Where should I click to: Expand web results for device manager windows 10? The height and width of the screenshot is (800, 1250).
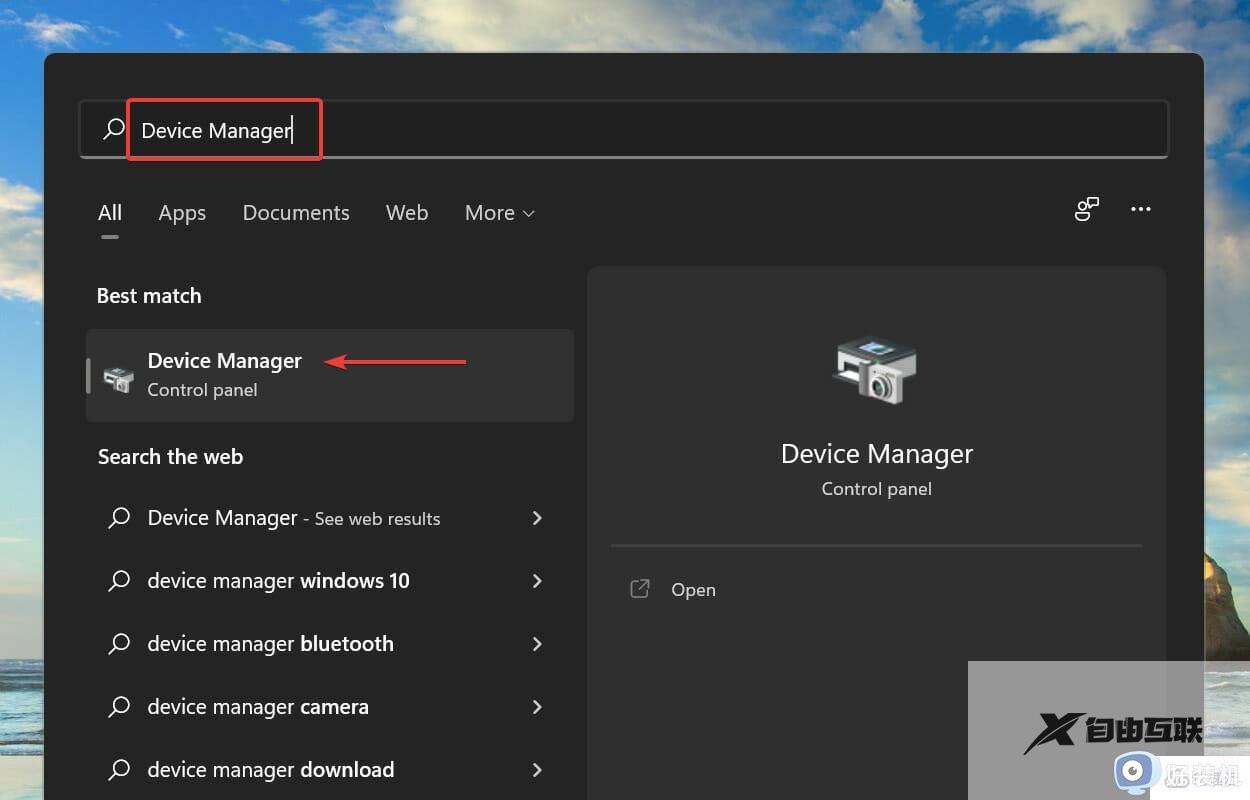[537, 581]
